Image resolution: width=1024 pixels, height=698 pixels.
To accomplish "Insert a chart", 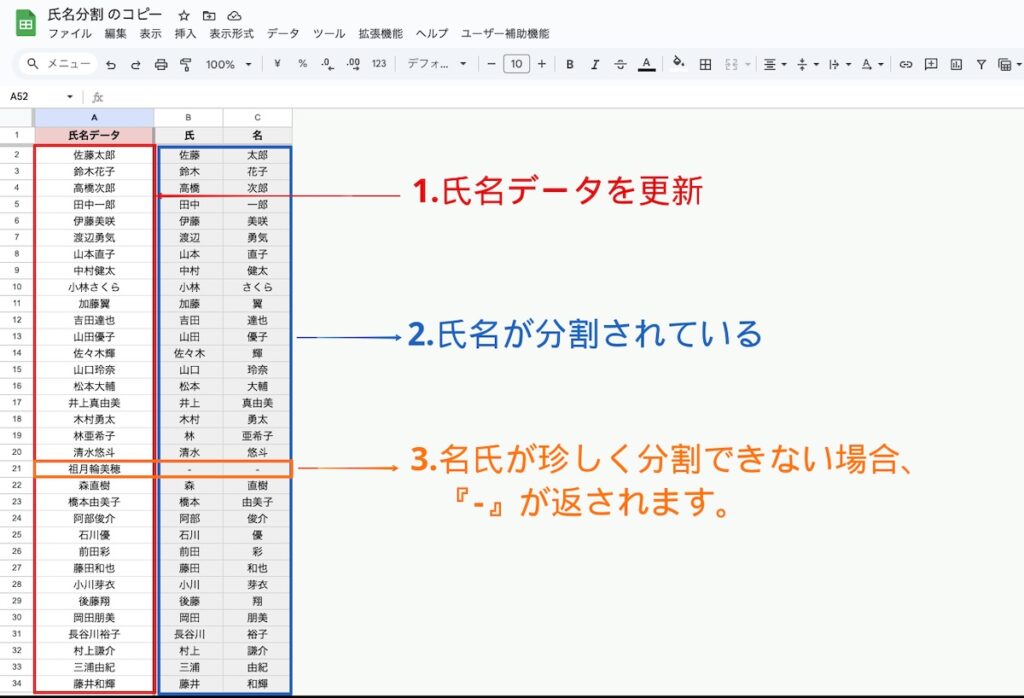I will click(x=956, y=64).
